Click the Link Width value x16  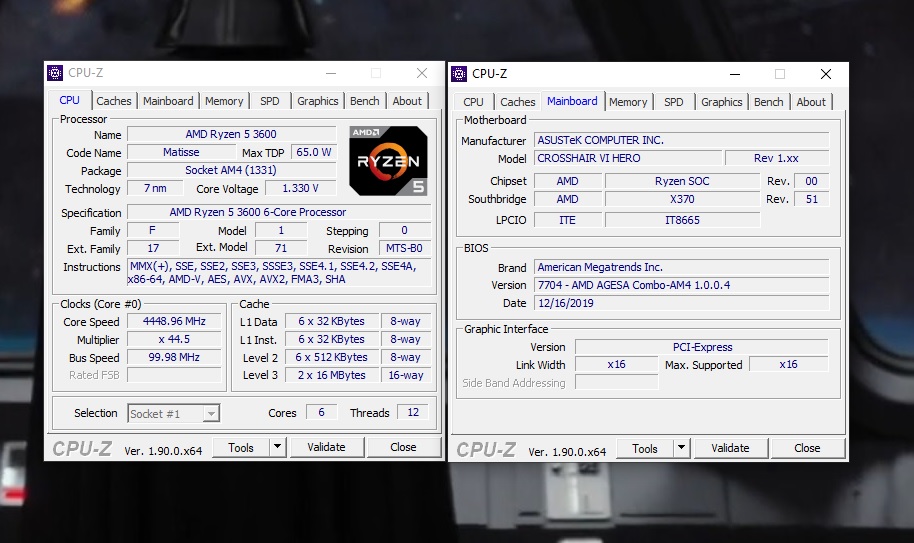(x=617, y=364)
